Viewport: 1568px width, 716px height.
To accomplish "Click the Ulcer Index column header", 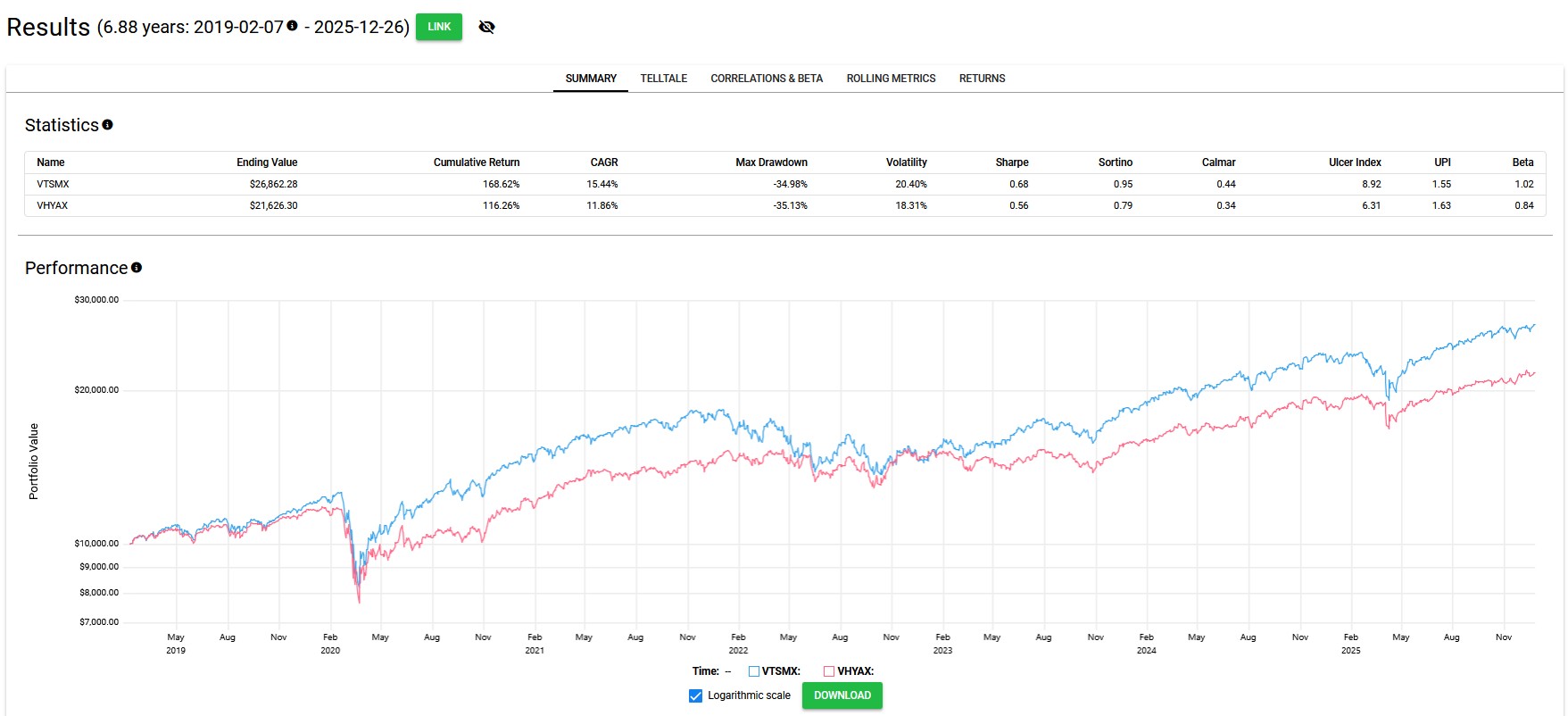I will pyautogui.click(x=1355, y=162).
